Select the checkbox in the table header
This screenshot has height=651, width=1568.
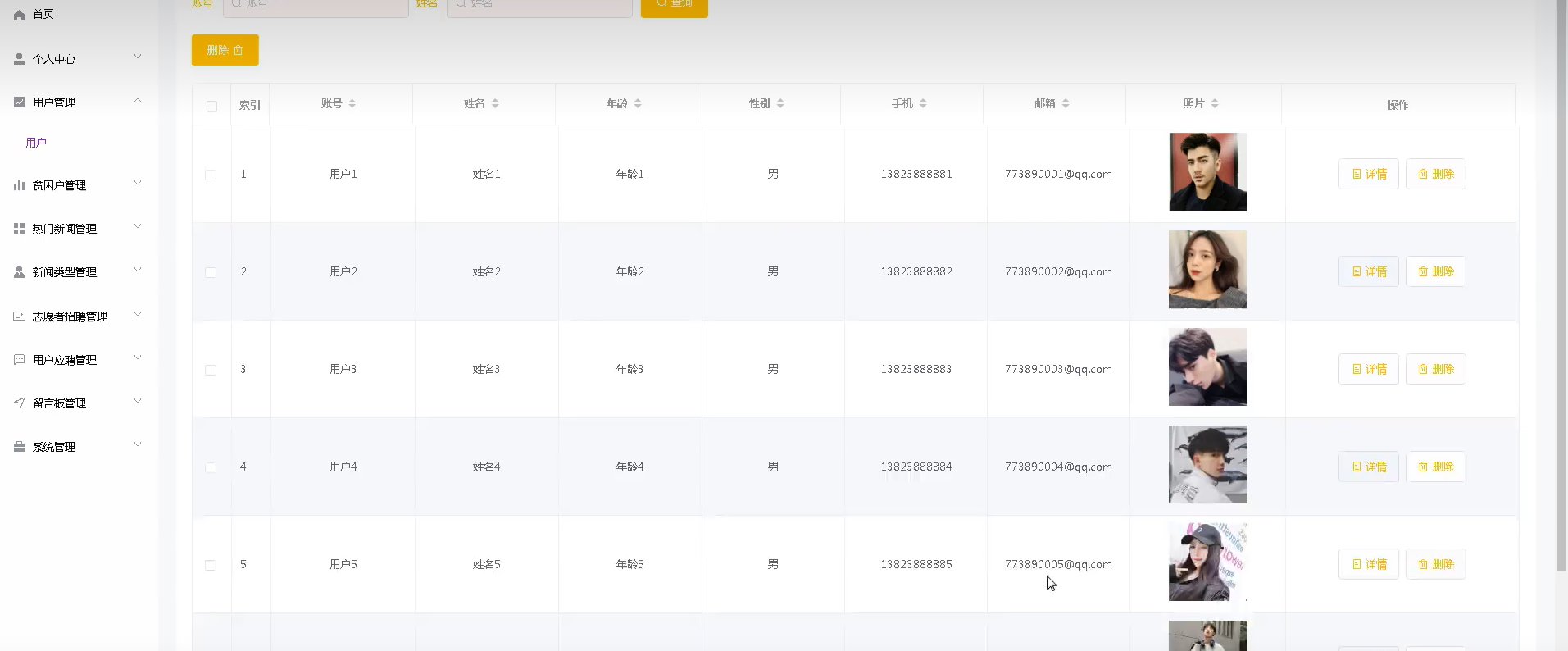point(211,106)
